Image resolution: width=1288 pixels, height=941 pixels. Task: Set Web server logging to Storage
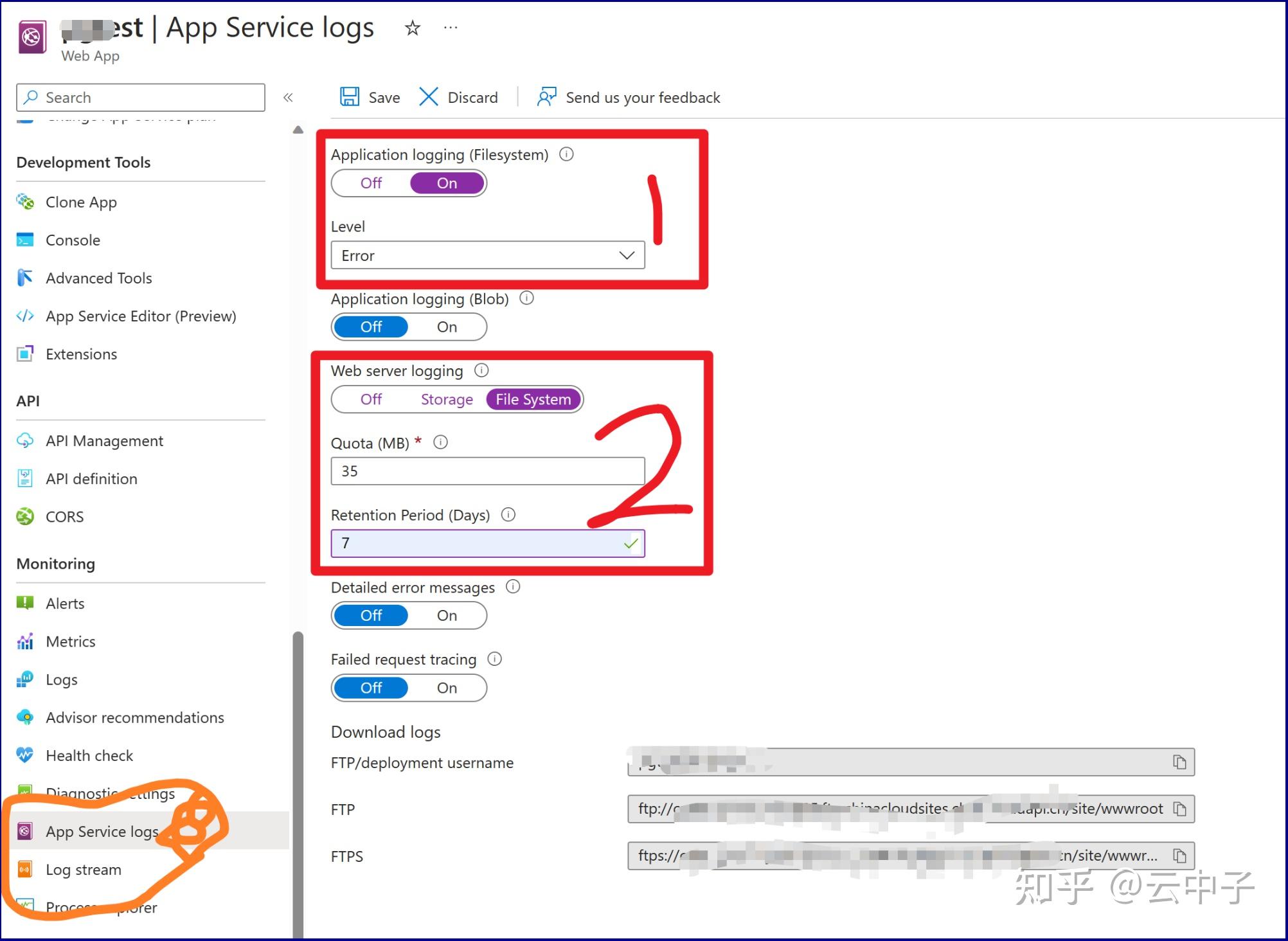pyautogui.click(x=447, y=399)
